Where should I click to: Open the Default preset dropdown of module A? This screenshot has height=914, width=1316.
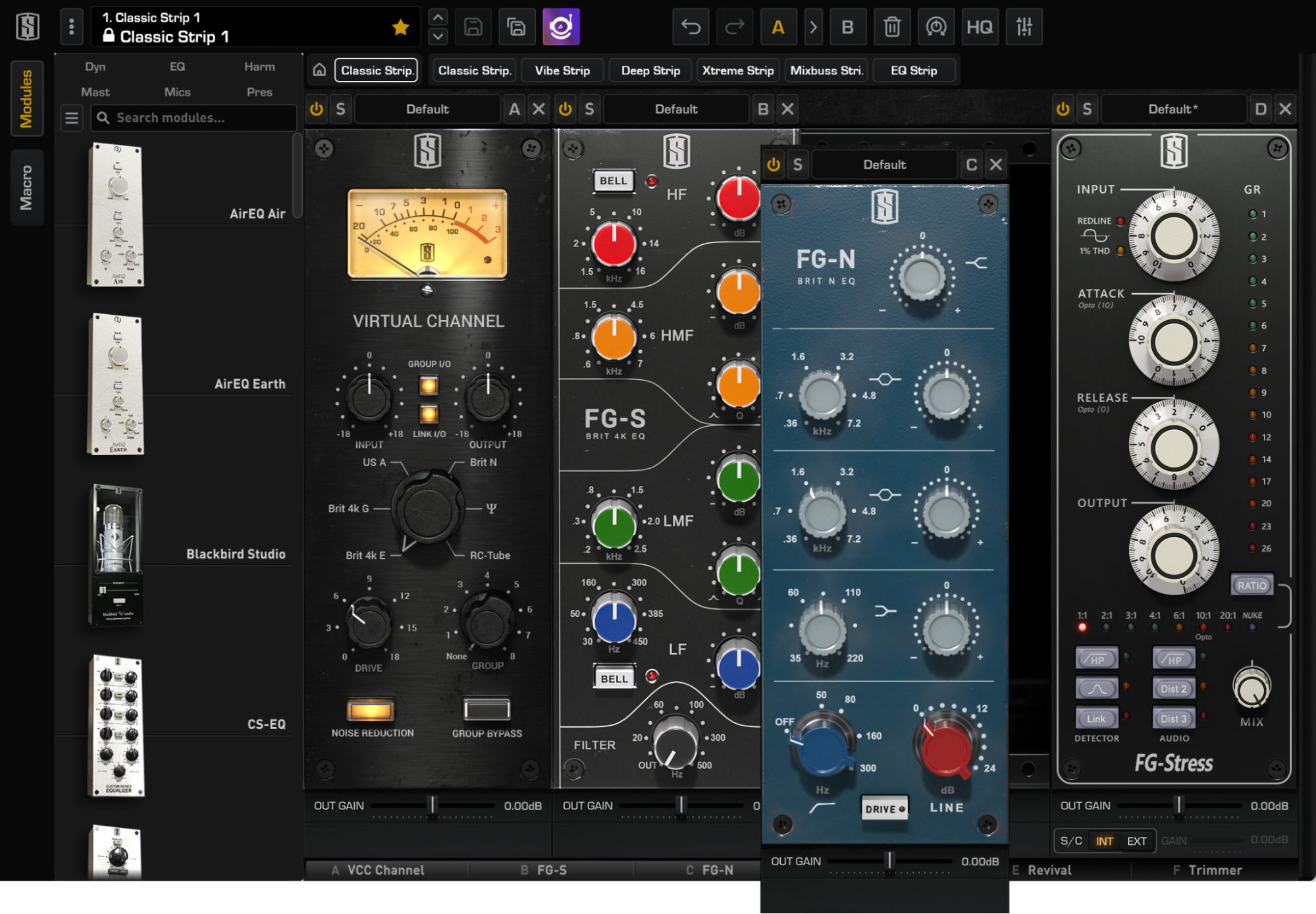click(427, 109)
